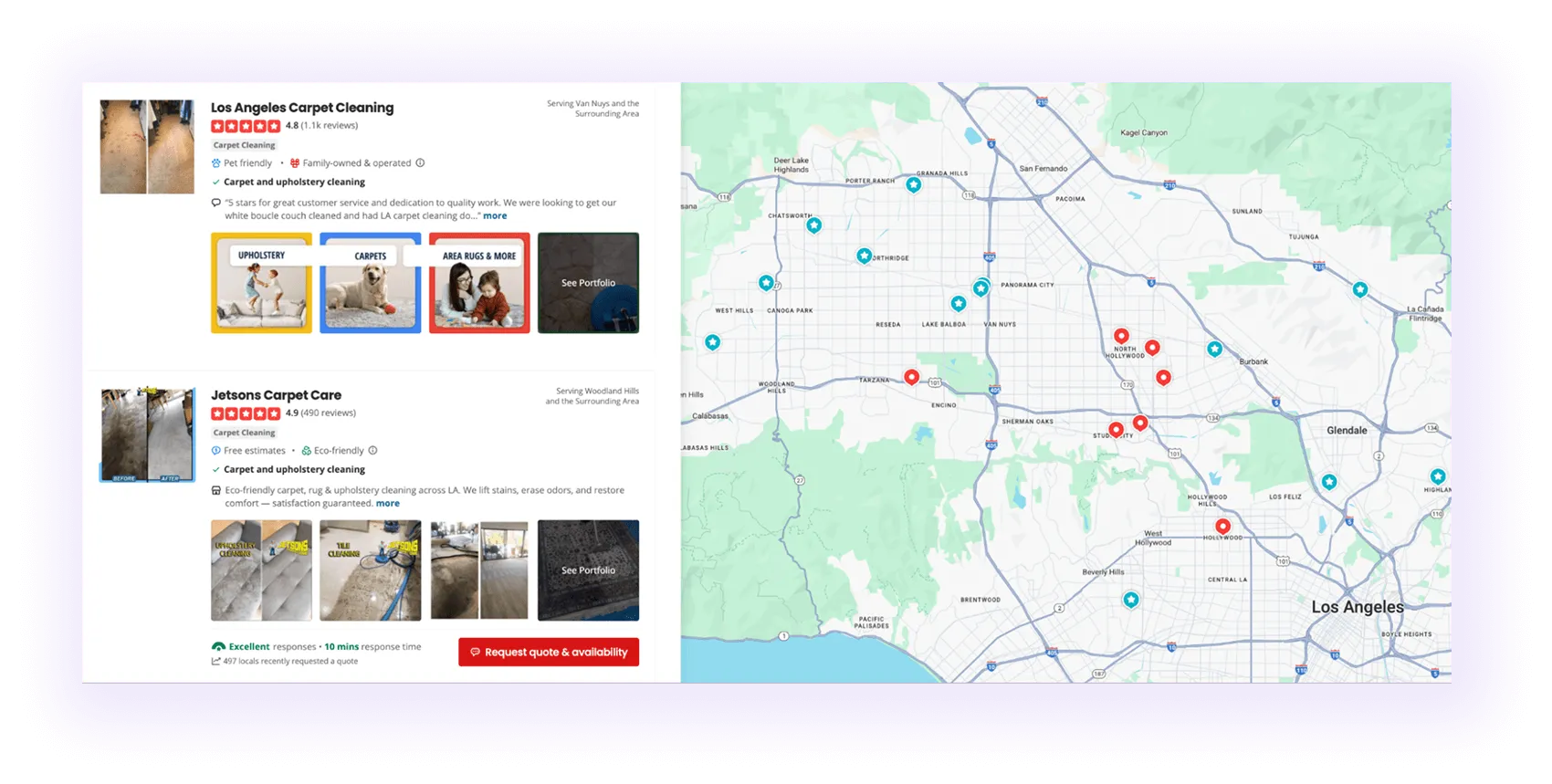Click 'Serving Van Nuys and the Surrounding Area'

coord(593,109)
